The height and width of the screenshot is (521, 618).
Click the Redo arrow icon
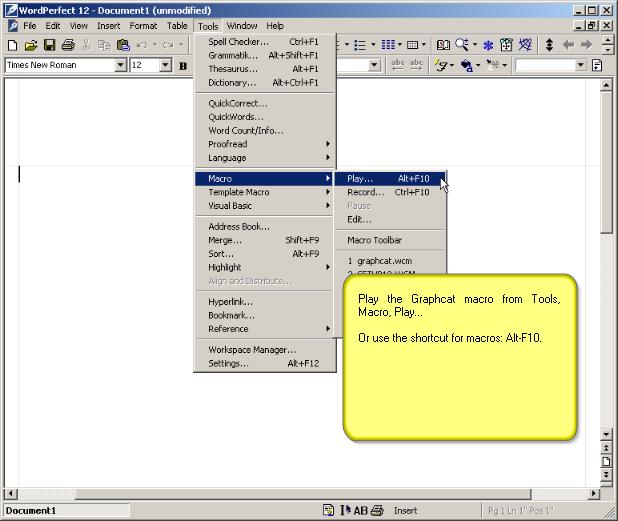(x=168, y=45)
